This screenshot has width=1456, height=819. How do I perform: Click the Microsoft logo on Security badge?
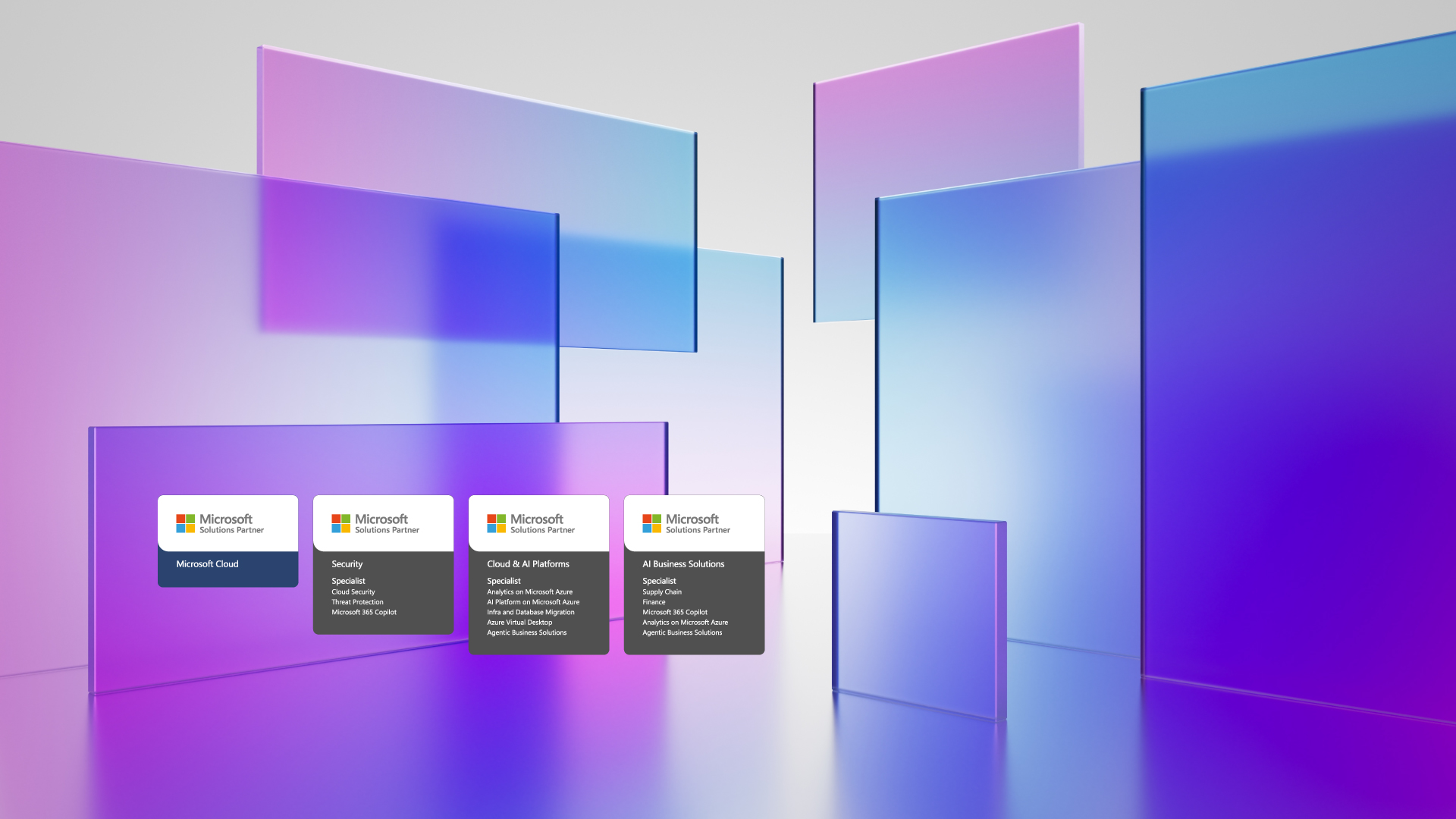click(x=341, y=523)
